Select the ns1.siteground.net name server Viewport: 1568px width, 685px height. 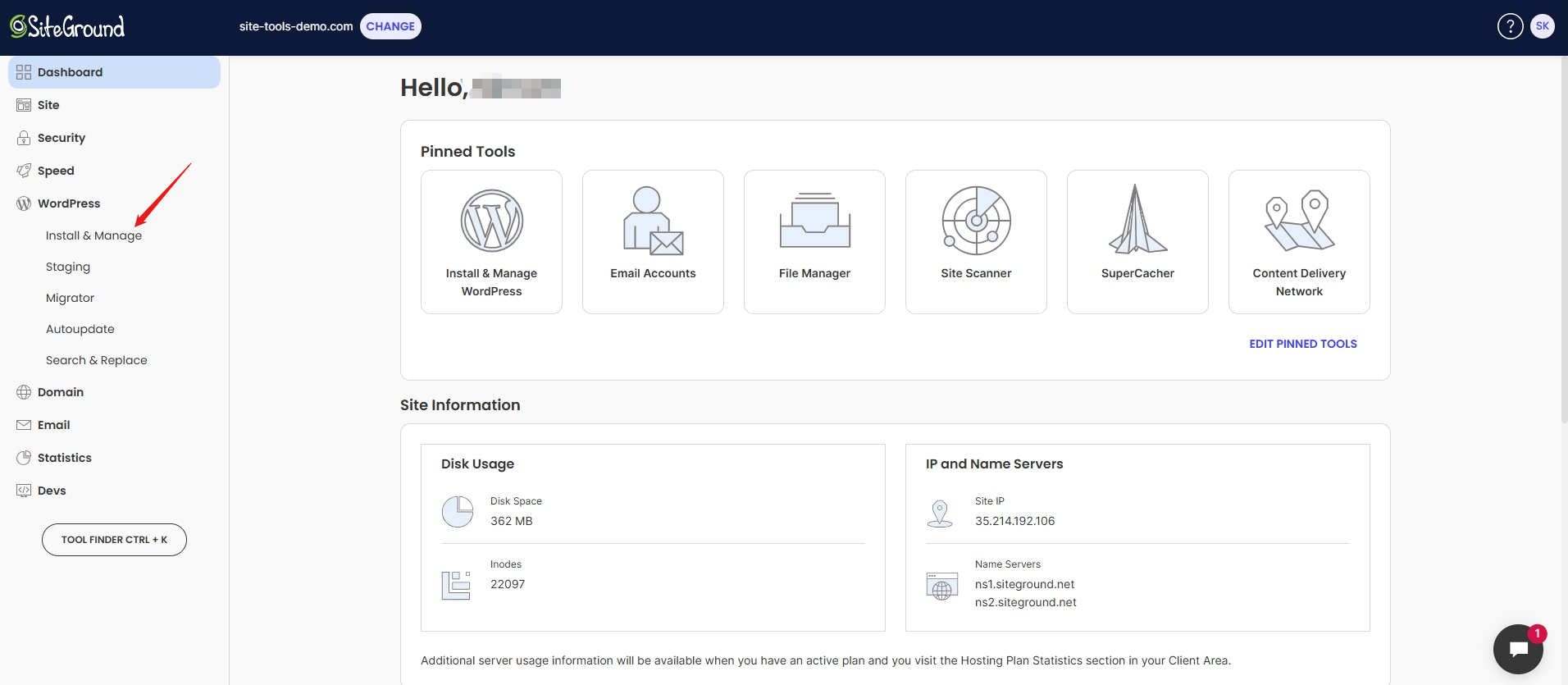point(1024,584)
